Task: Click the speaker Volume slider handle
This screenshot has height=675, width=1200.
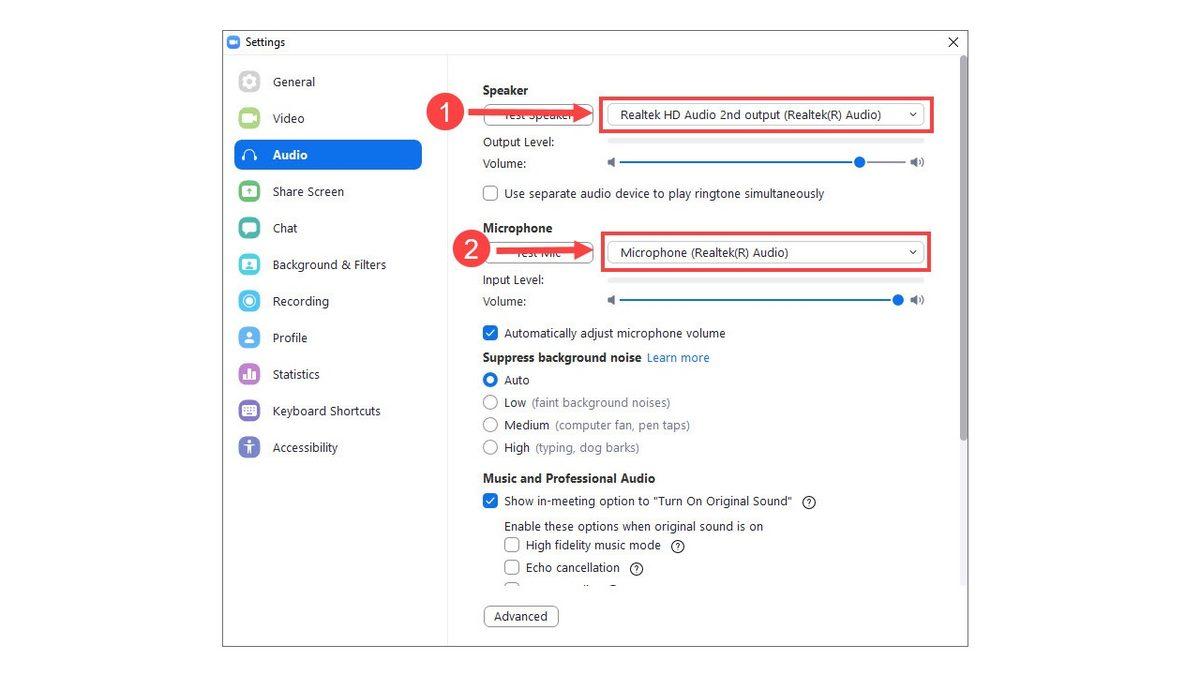Action: pyautogui.click(x=859, y=162)
